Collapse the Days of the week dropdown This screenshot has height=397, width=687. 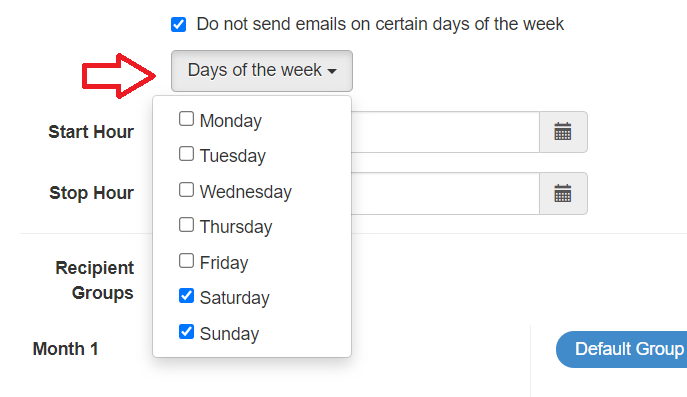pyautogui.click(x=262, y=71)
